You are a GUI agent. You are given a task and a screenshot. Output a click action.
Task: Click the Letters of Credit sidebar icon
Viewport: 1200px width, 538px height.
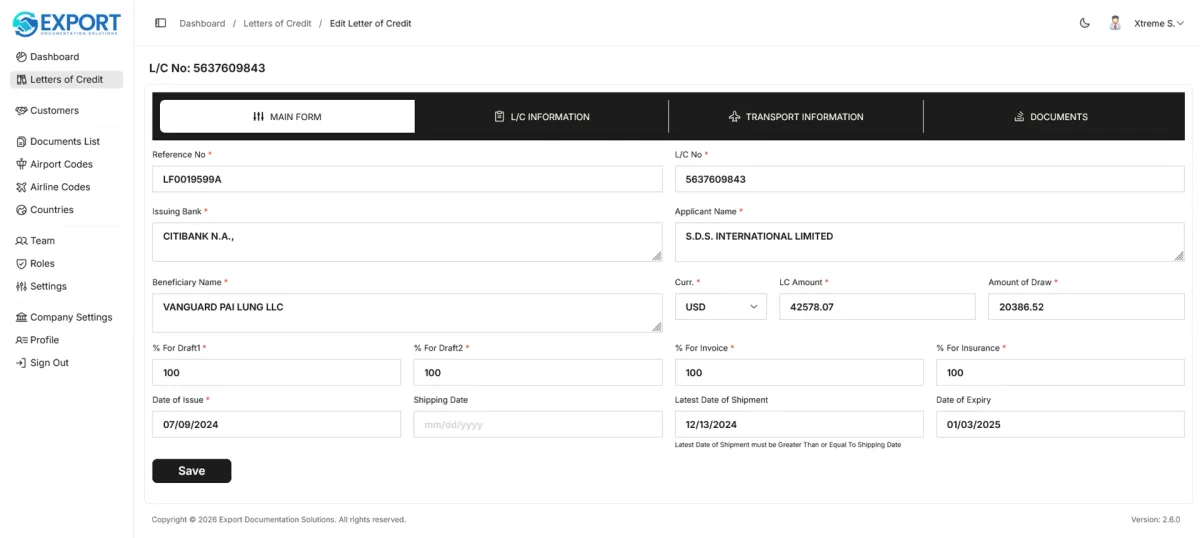pos(21,80)
